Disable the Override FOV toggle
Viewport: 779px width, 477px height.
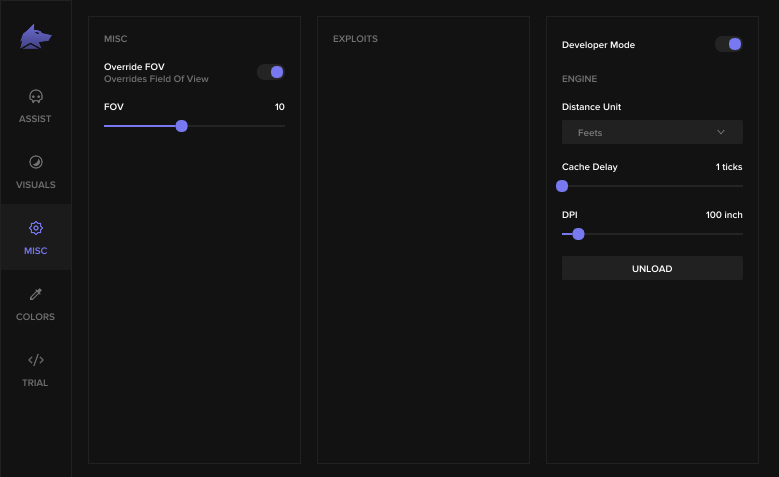pyautogui.click(x=271, y=72)
